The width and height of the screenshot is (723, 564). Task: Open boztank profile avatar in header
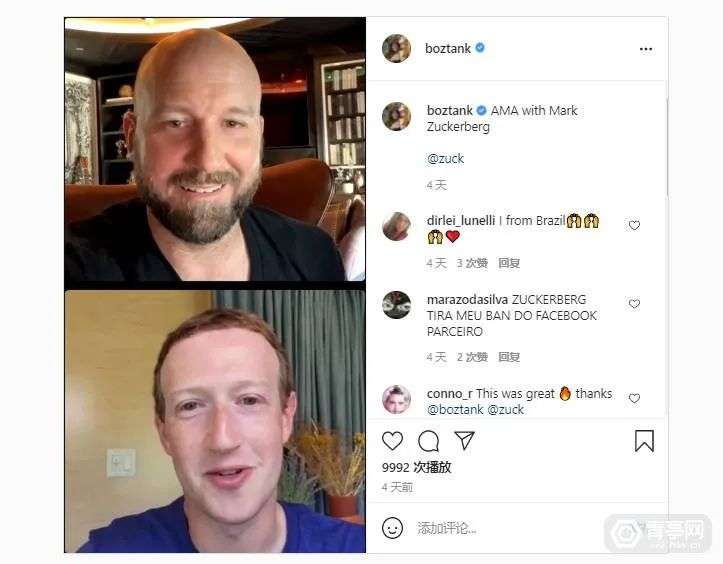(396, 48)
